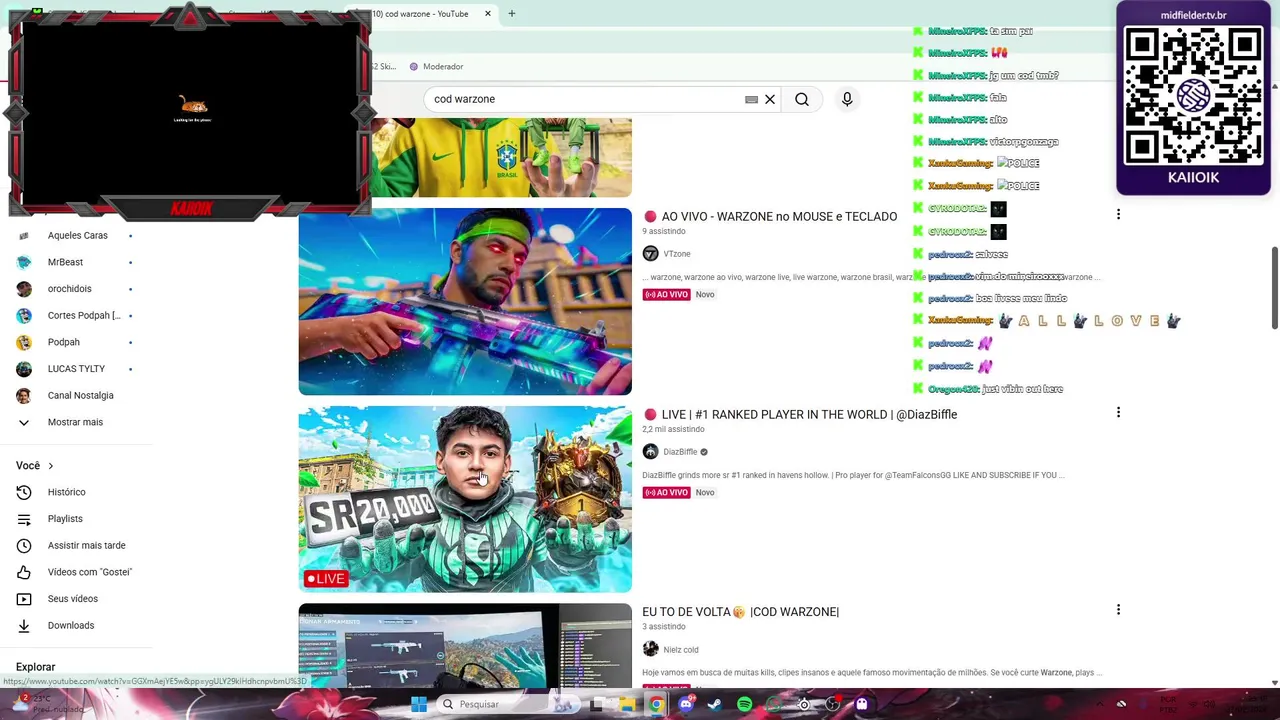Open OBS Studio from the taskbar
This screenshot has height=720, width=1280.
tap(832, 704)
